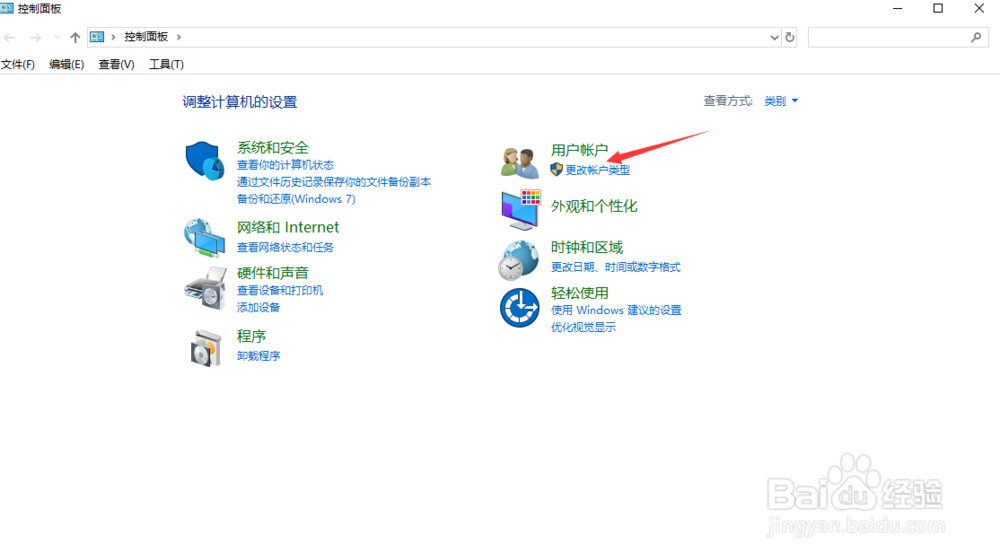The image size is (1000, 560).
Task: Open 时钟和区域 category
Action: [587, 247]
